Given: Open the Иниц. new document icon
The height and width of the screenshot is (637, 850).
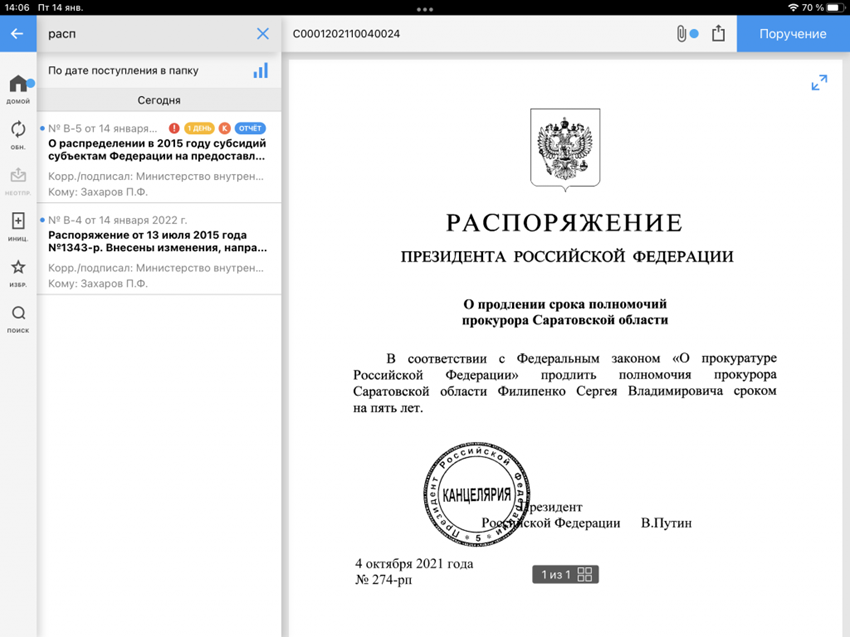Looking at the screenshot, I should [18, 227].
